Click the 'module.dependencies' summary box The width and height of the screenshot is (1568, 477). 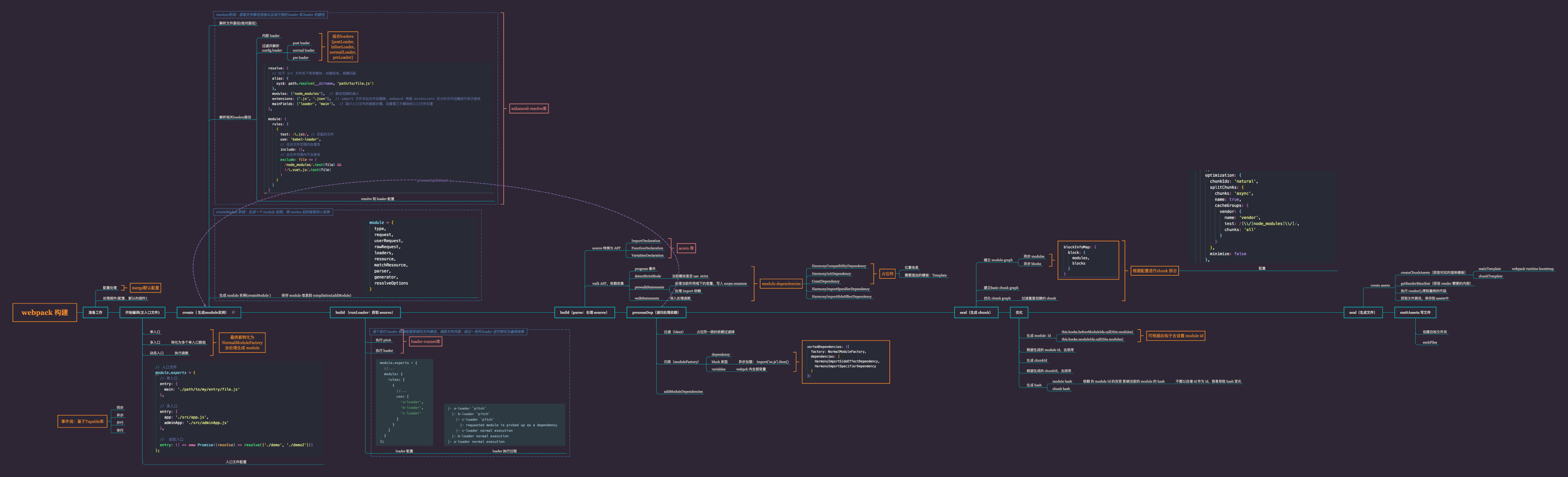tap(781, 284)
